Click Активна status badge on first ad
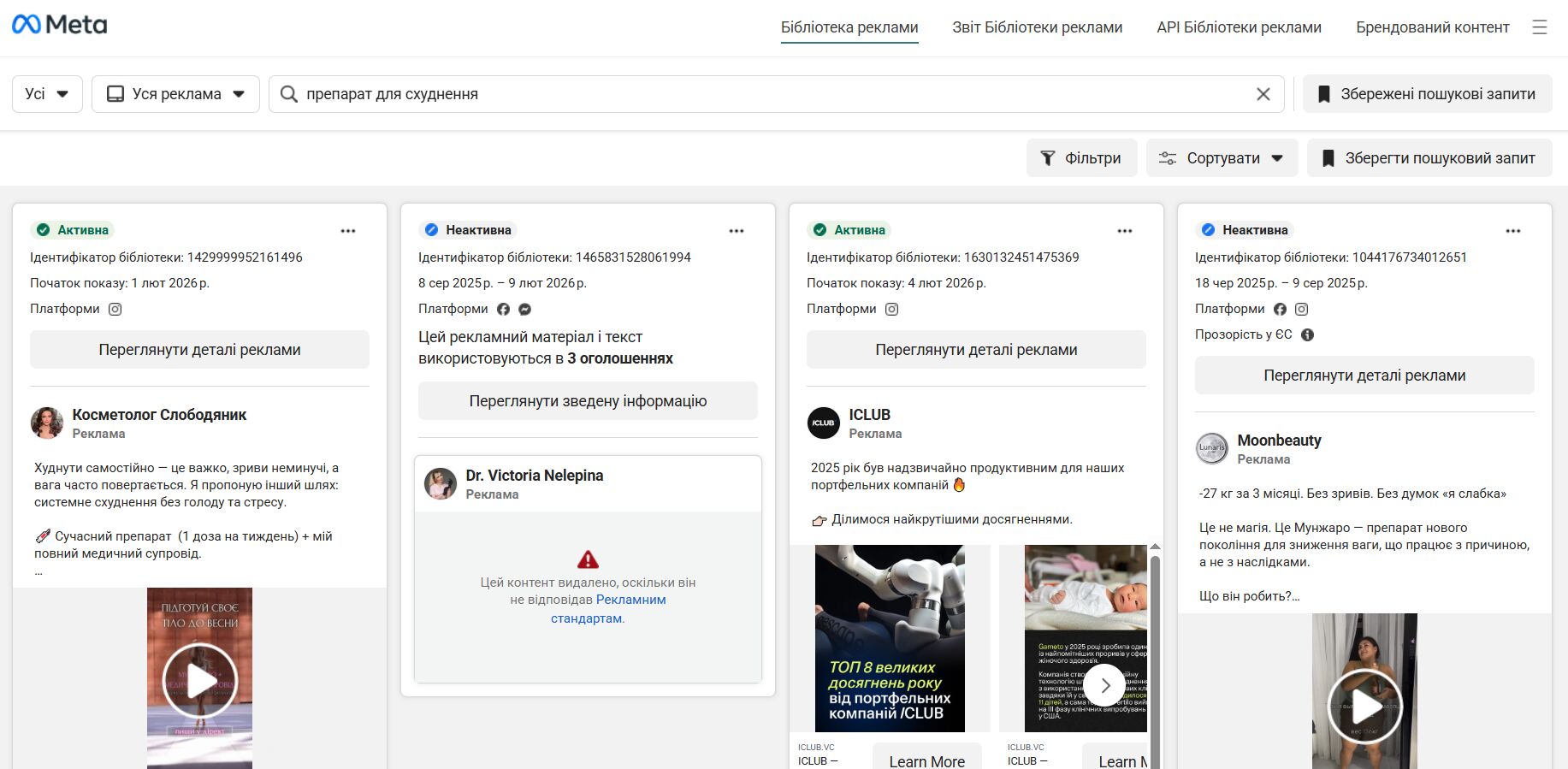 click(73, 230)
